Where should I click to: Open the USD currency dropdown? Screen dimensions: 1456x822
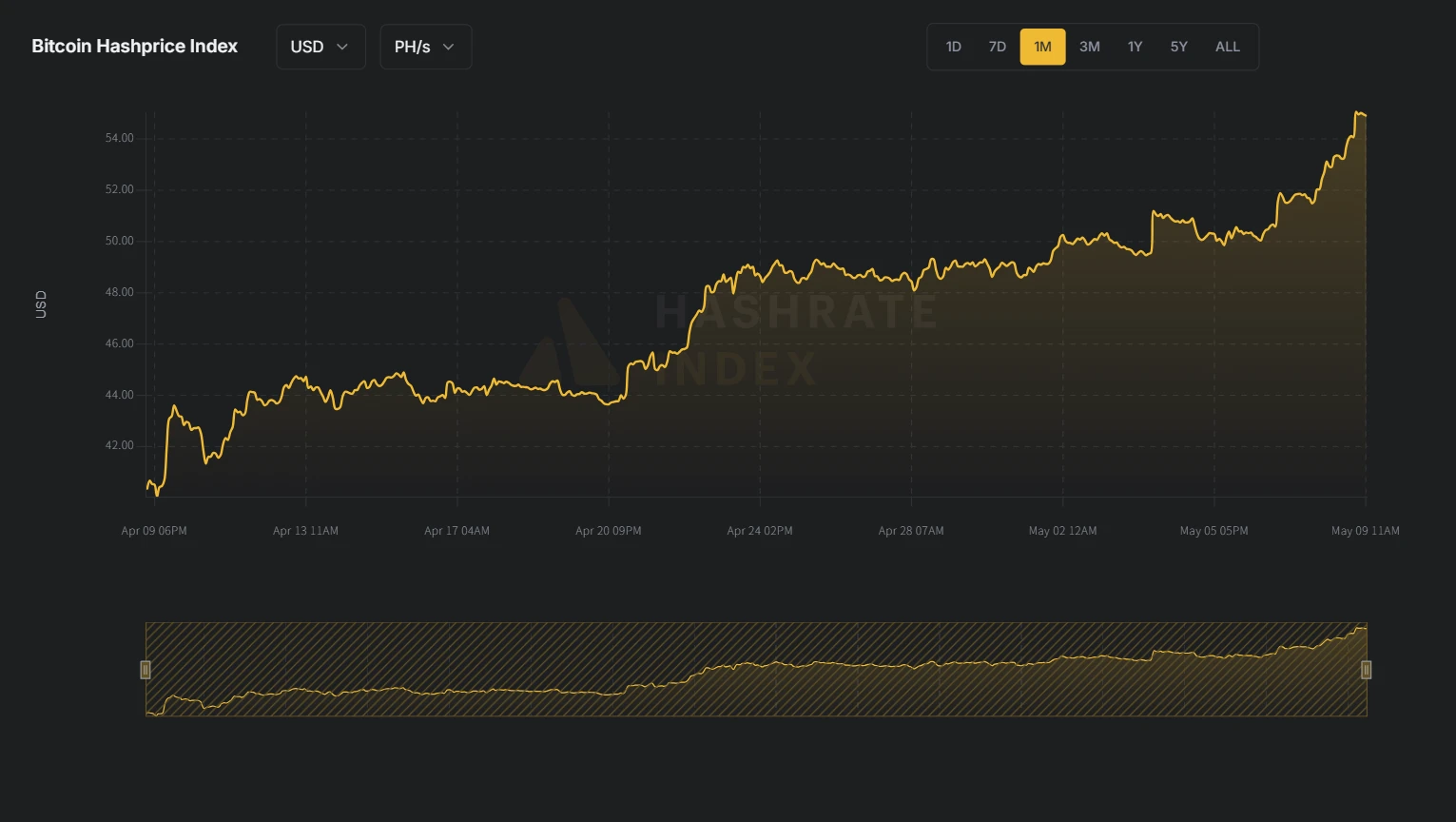pyautogui.click(x=320, y=47)
